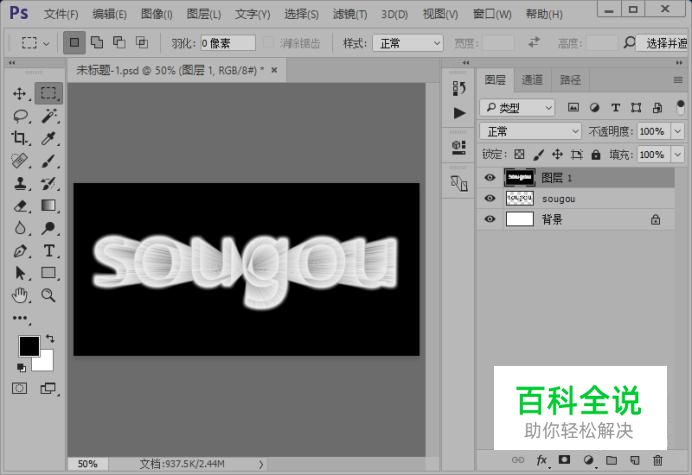Open the 滤镜(T) menu
692x475 pixels.
350,14
